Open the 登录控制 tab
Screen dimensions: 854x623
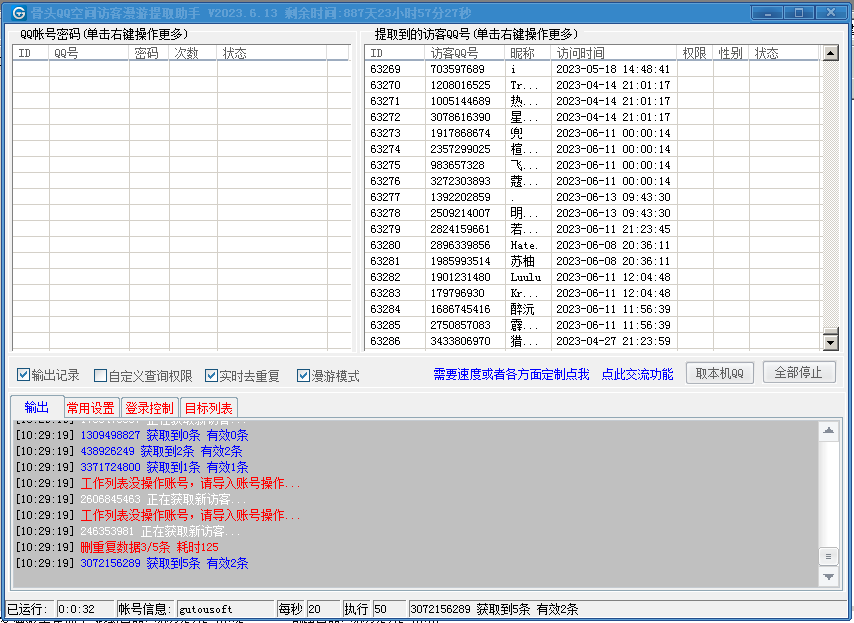coord(149,408)
